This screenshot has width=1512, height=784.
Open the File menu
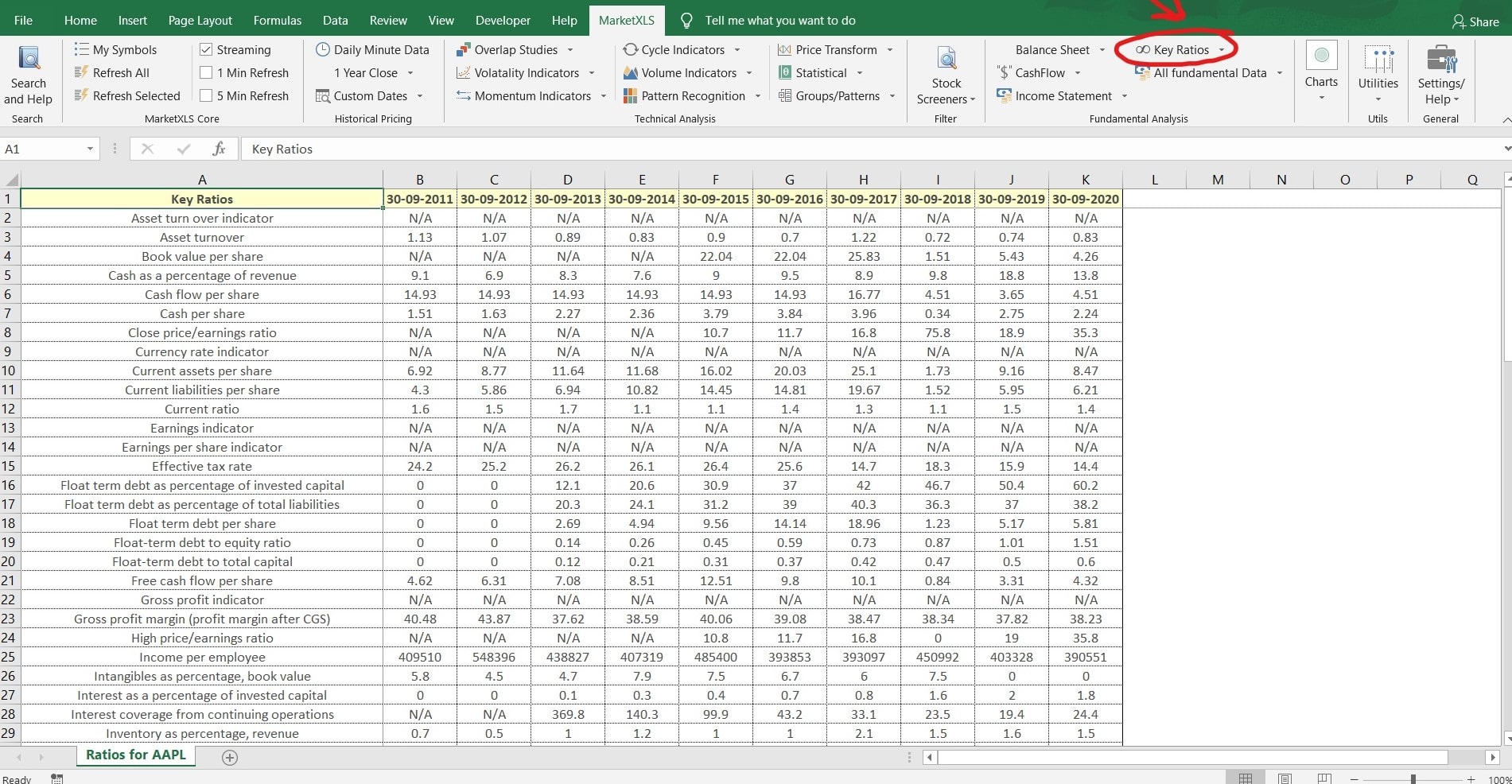pyautogui.click(x=24, y=21)
